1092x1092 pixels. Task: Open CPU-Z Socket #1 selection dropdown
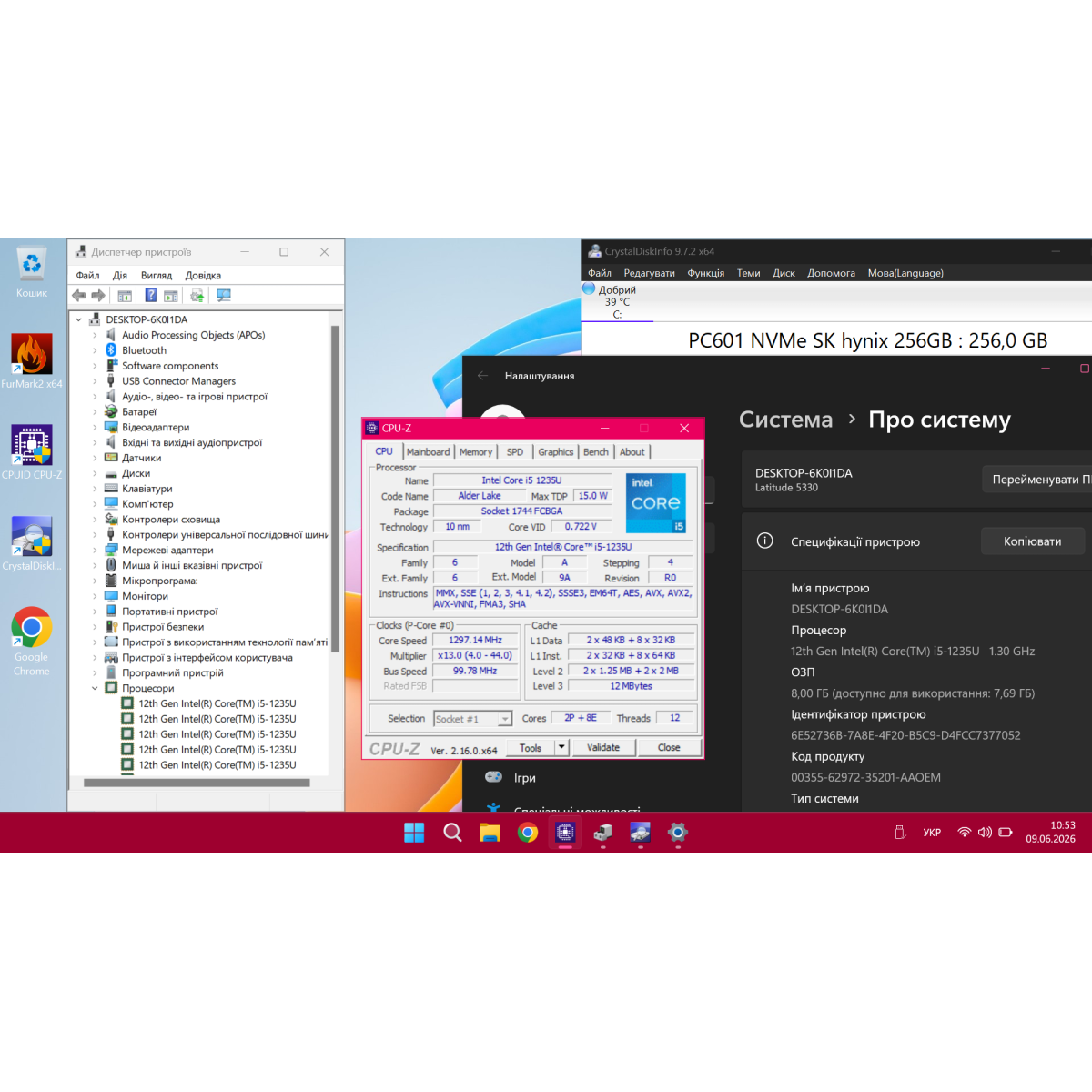click(x=472, y=719)
